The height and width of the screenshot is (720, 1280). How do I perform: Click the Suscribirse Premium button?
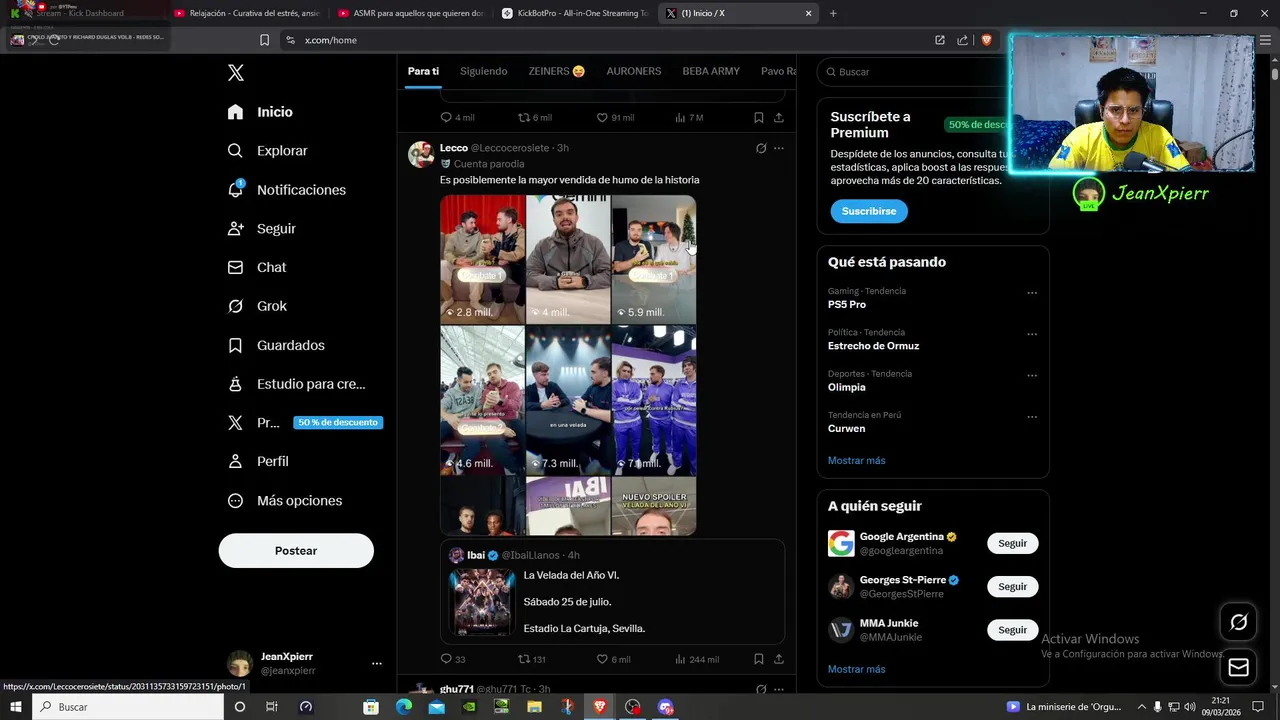869,211
